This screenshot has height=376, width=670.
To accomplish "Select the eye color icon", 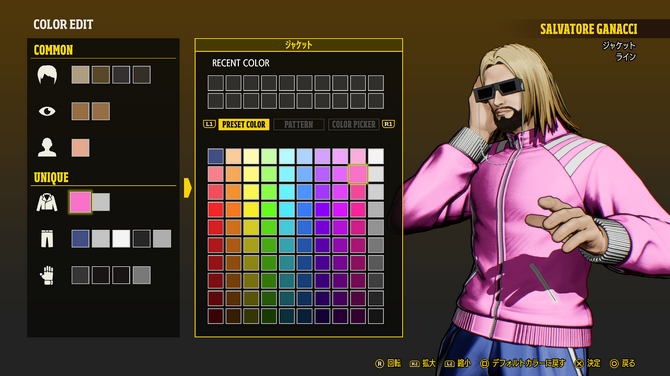I will (47, 112).
